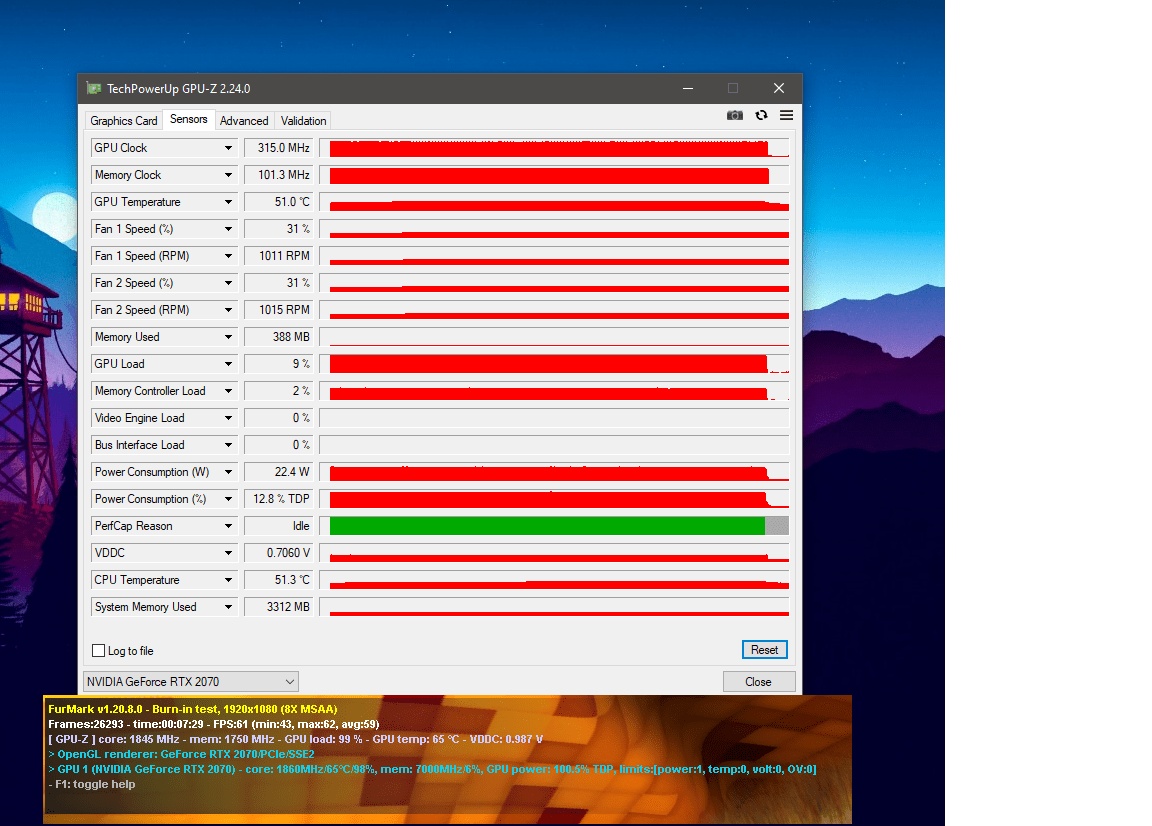The height and width of the screenshot is (826, 1152).
Task: Click the Close button at bottom
Action: [758, 681]
